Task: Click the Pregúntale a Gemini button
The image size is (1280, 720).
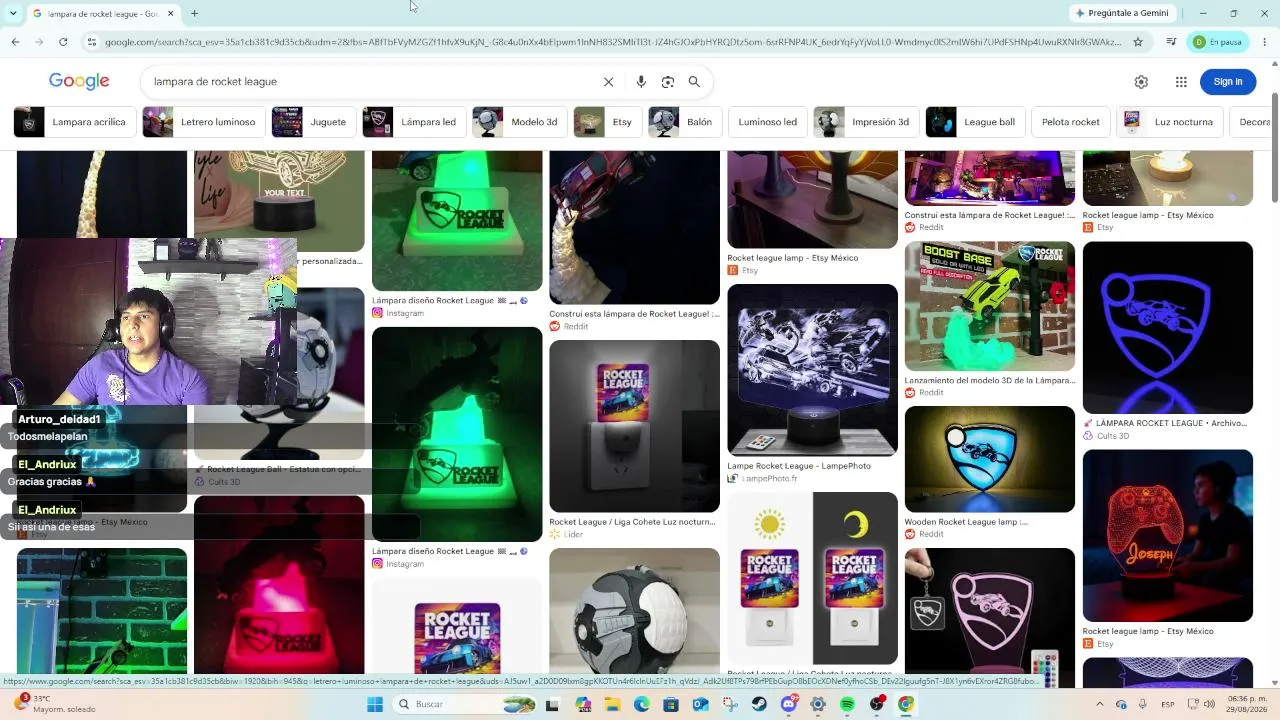Action: point(1121,14)
